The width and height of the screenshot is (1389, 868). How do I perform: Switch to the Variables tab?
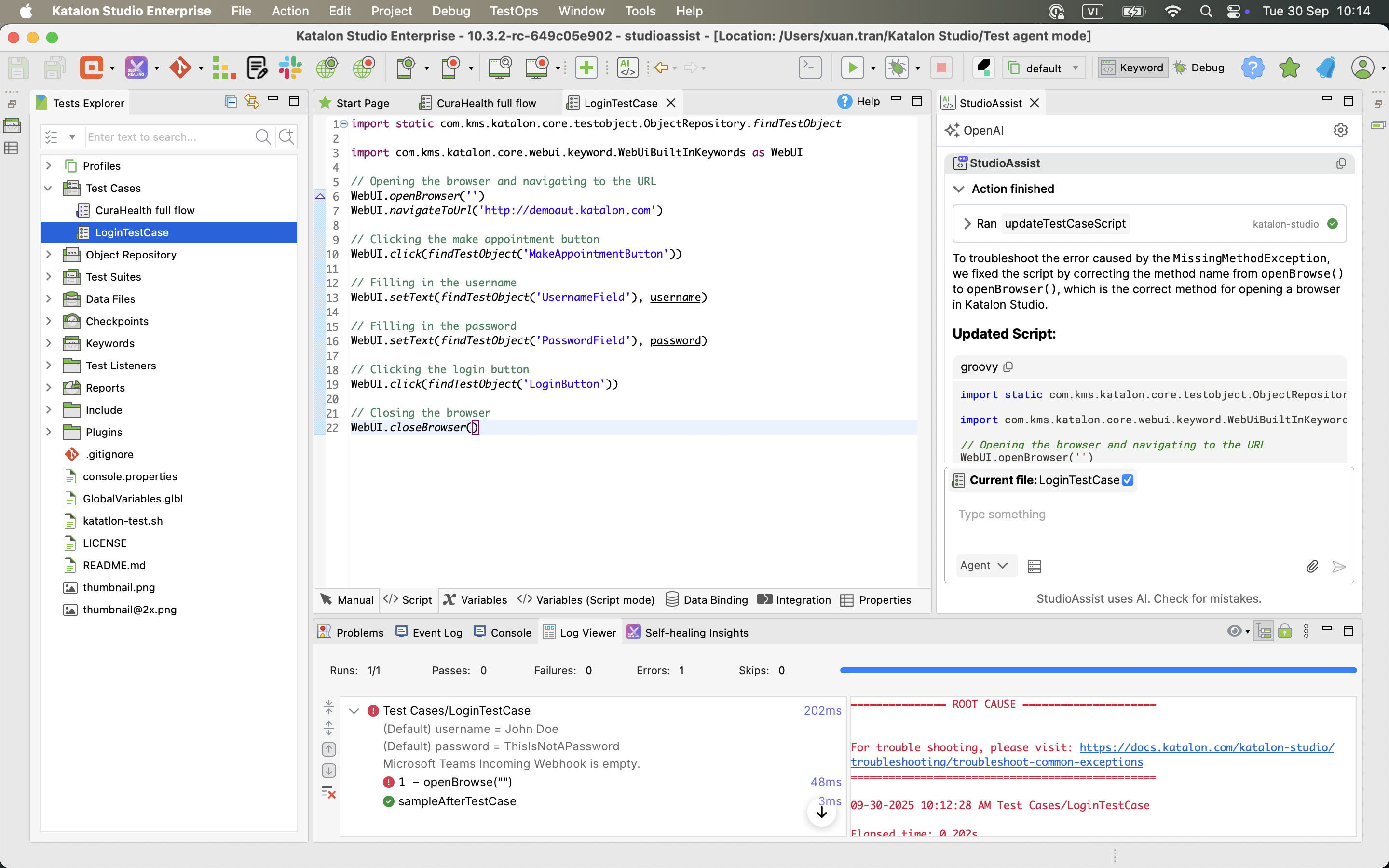point(475,599)
